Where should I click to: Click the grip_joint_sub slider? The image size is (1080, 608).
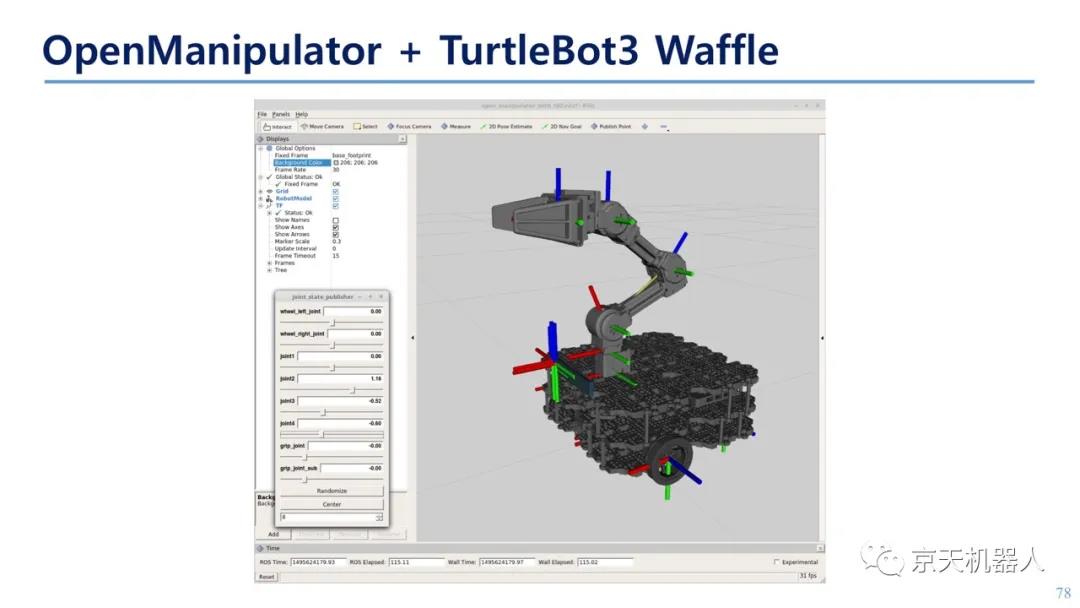(331, 479)
